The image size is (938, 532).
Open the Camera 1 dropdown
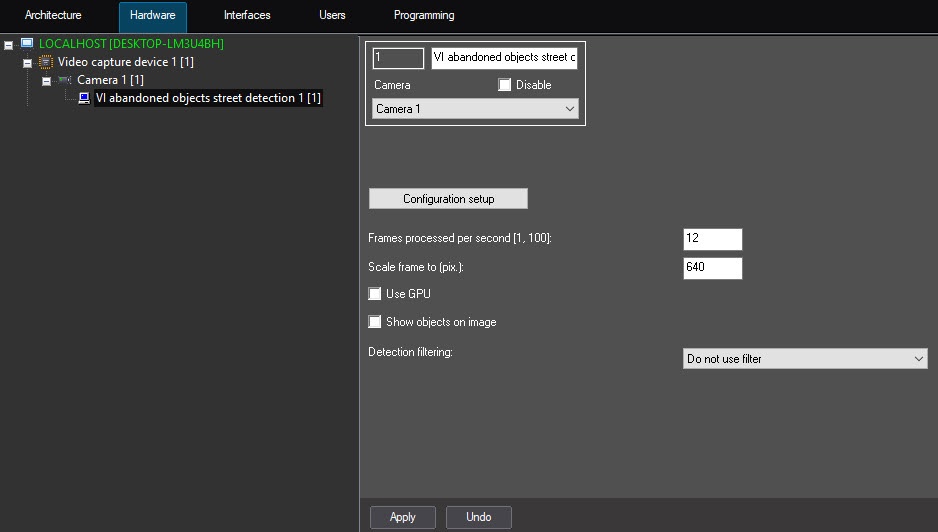tap(475, 109)
